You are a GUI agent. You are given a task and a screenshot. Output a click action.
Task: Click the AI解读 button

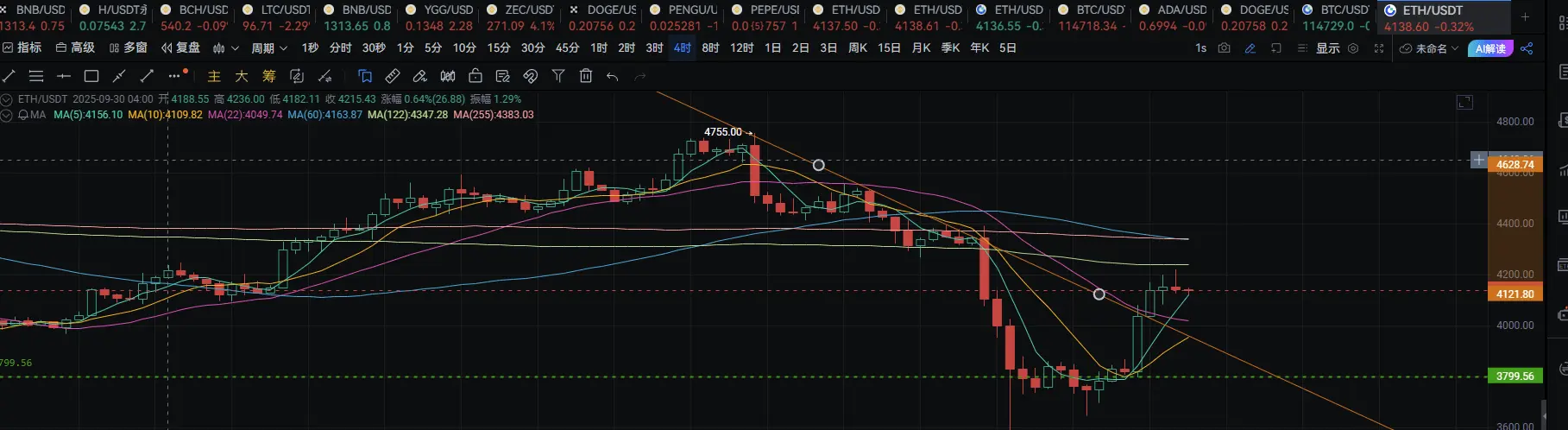pyautogui.click(x=1489, y=48)
